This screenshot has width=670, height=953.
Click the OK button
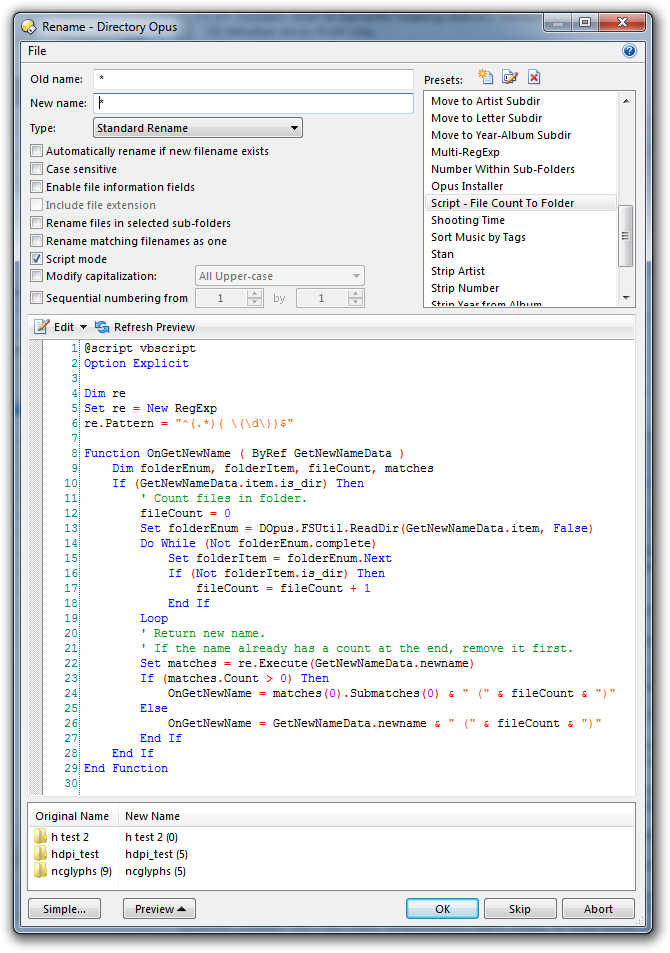tap(443, 909)
